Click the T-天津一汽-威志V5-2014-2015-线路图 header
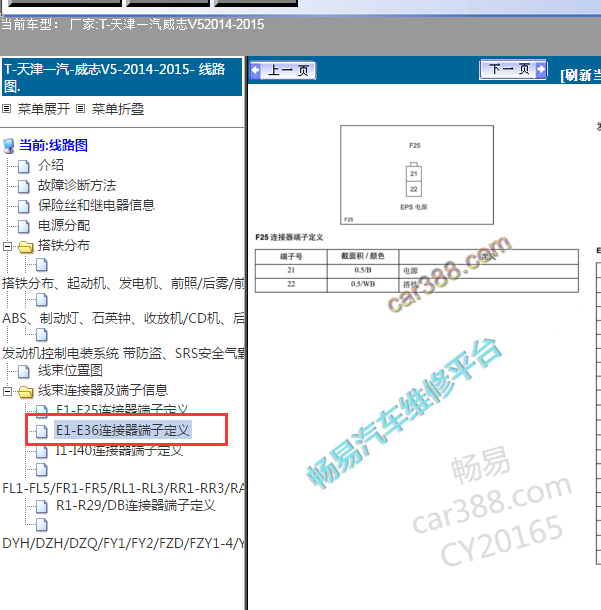The width and height of the screenshot is (601, 610). click(122, 77)
